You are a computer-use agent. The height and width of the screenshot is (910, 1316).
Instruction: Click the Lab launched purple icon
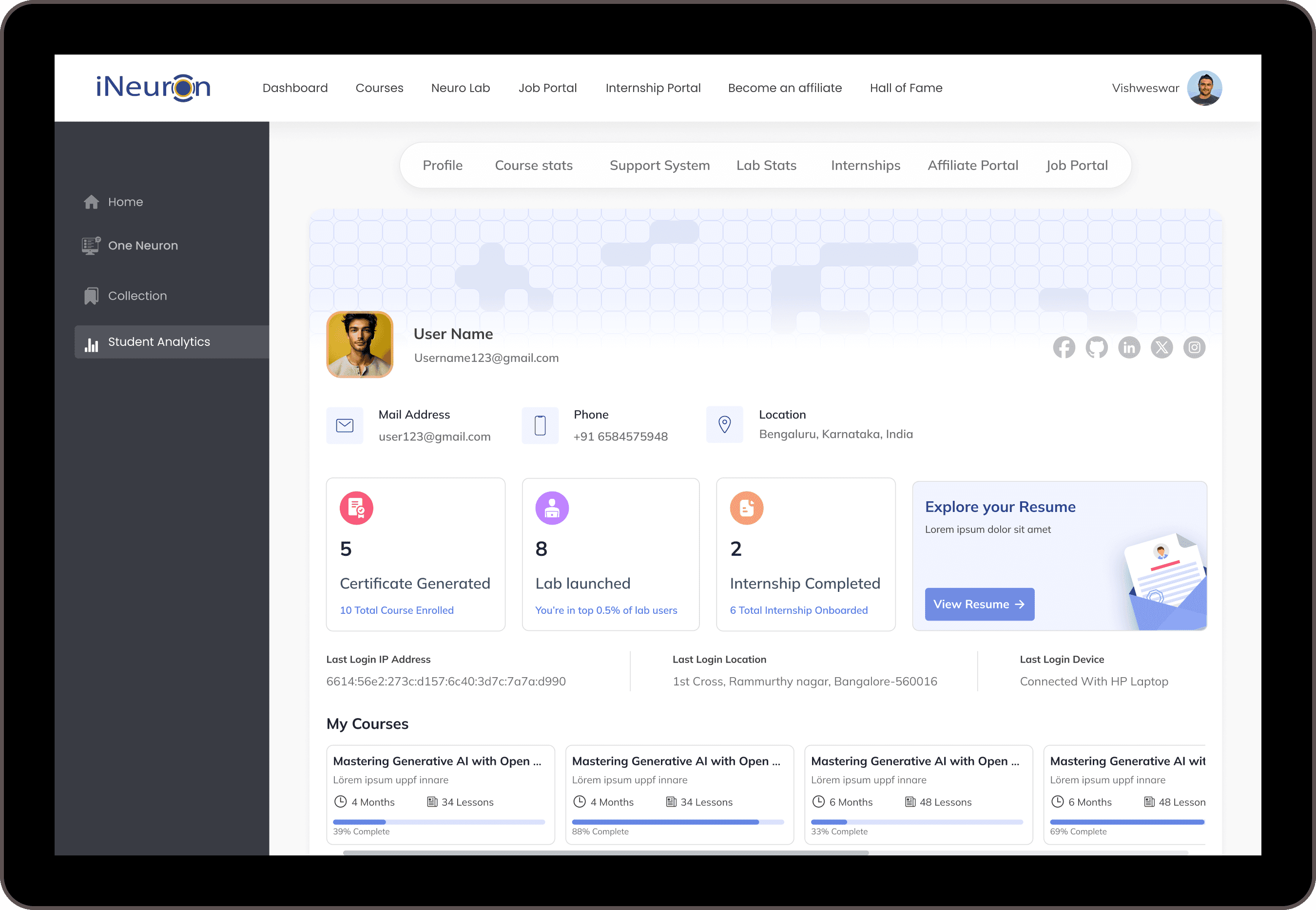click(552, 508)
